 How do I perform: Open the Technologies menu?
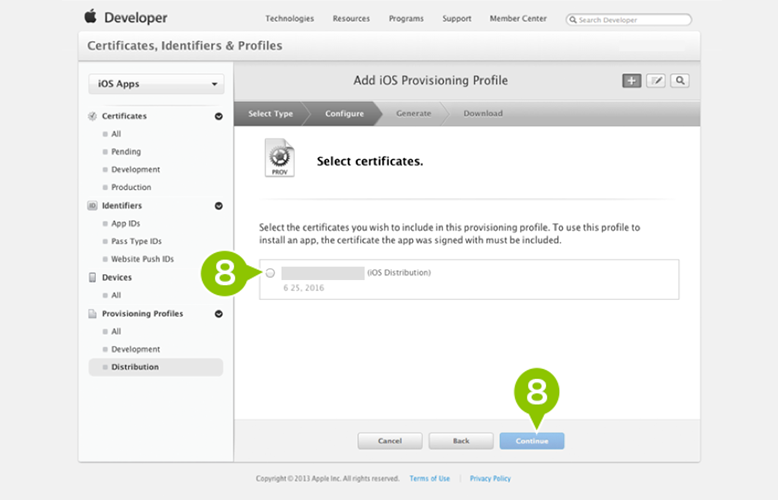[x=290, y=18]
